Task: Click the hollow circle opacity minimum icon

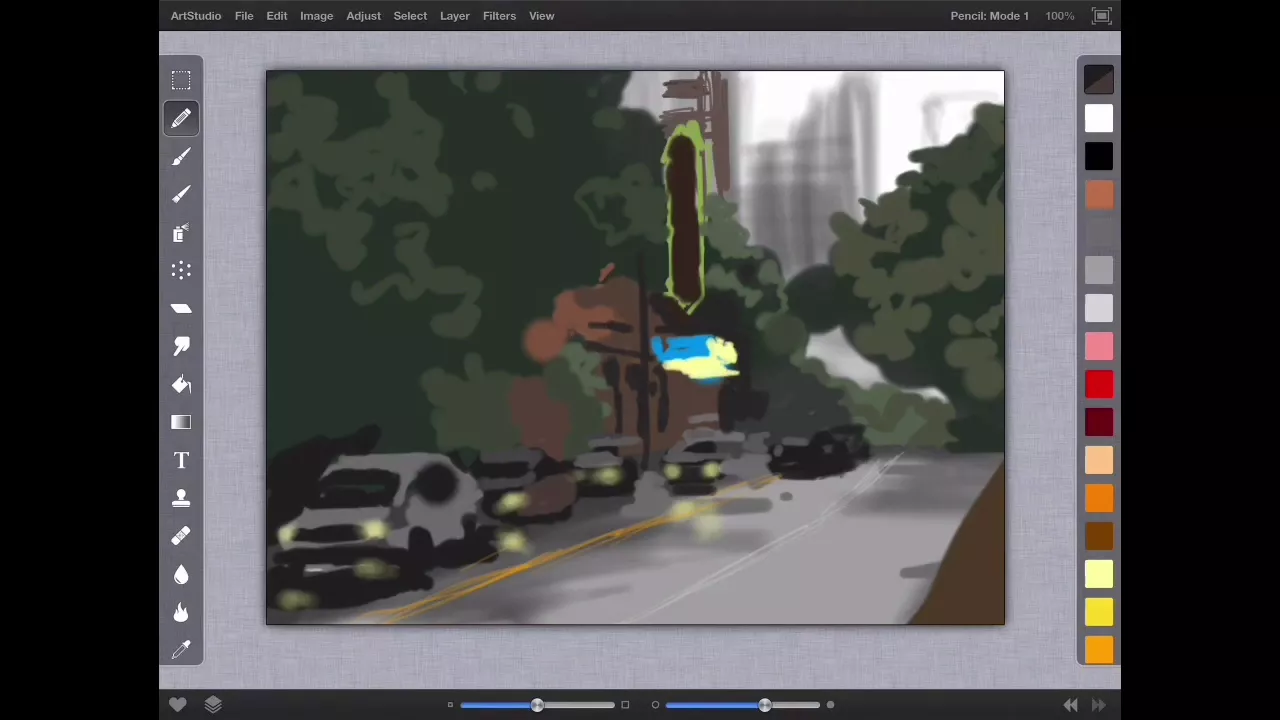Action: [655, 705]
